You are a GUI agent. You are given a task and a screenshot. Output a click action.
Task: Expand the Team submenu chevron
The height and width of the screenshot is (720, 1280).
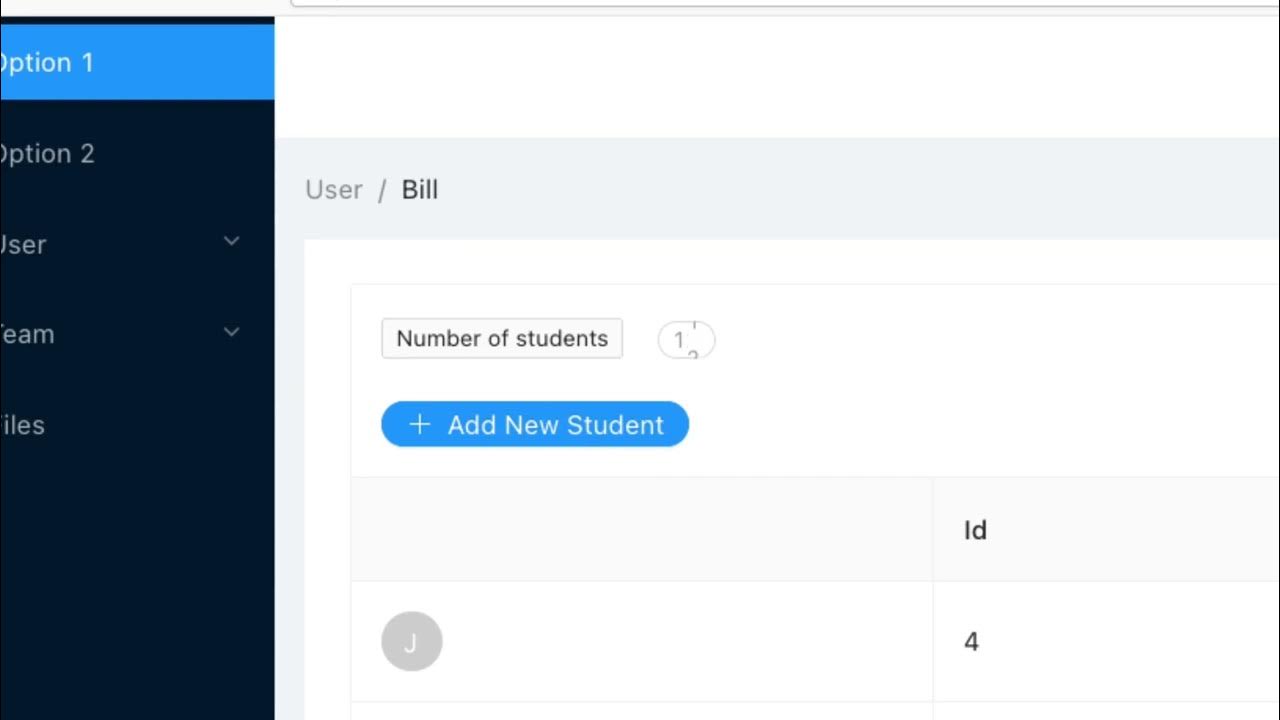pyautogui.click(x=232, y=332)
